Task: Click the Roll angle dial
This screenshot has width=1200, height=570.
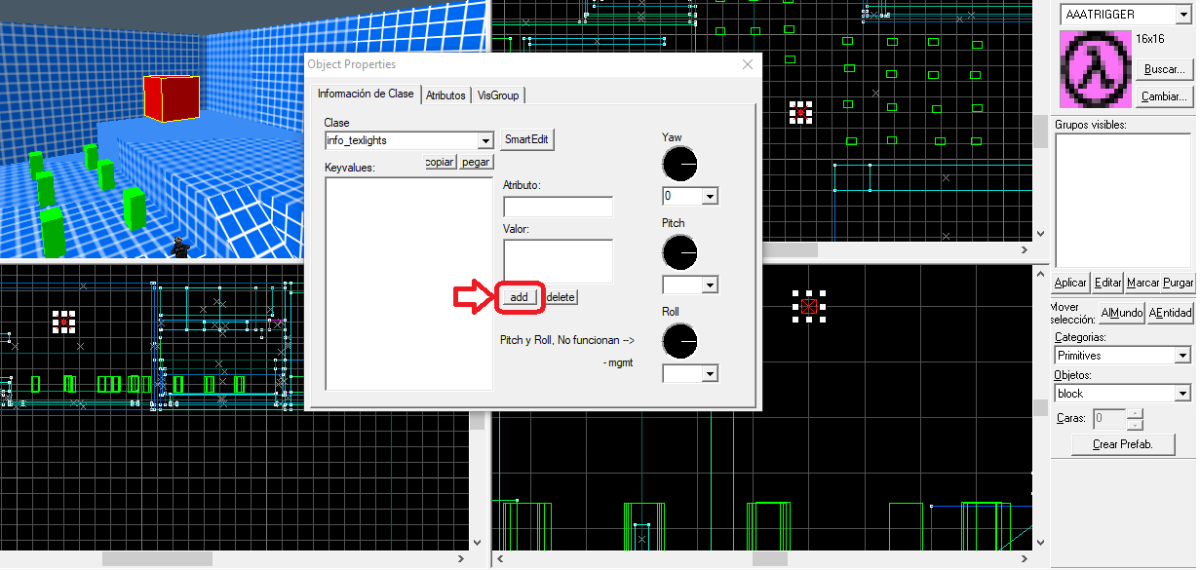Action: click(x=679, y=340)
